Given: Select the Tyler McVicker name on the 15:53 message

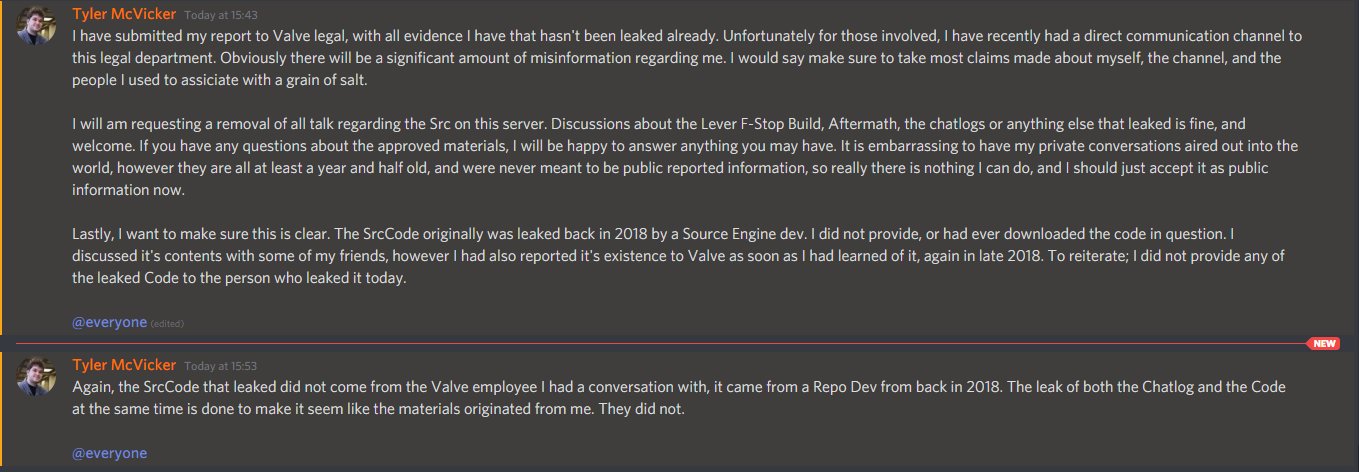Looking at the screenshot, I should [x=124, y=365].
